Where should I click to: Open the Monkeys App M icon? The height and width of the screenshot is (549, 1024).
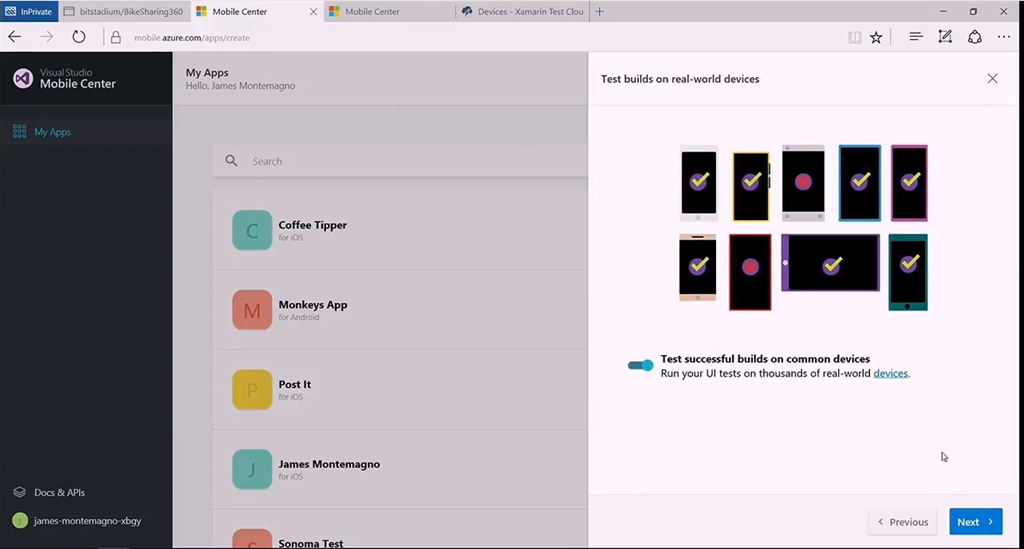[x=252, y=309]
